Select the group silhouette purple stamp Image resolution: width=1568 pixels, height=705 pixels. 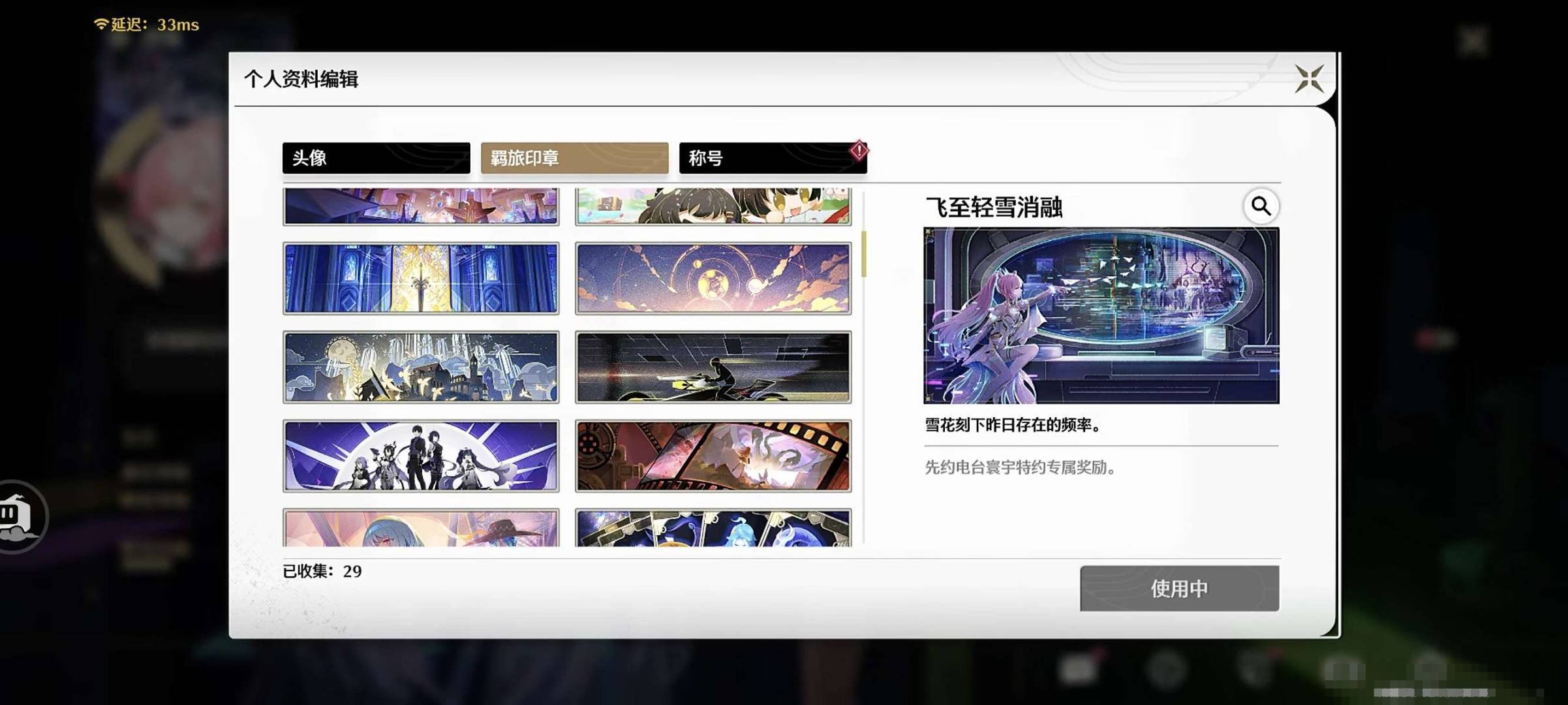coord(421,456)
